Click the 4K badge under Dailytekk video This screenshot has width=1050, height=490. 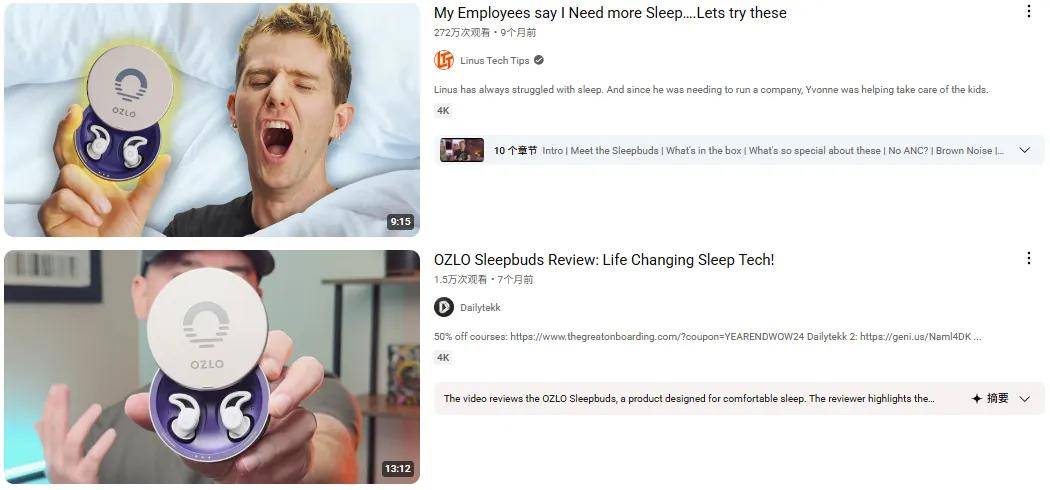pyautogui.click(x=443, y=358)
